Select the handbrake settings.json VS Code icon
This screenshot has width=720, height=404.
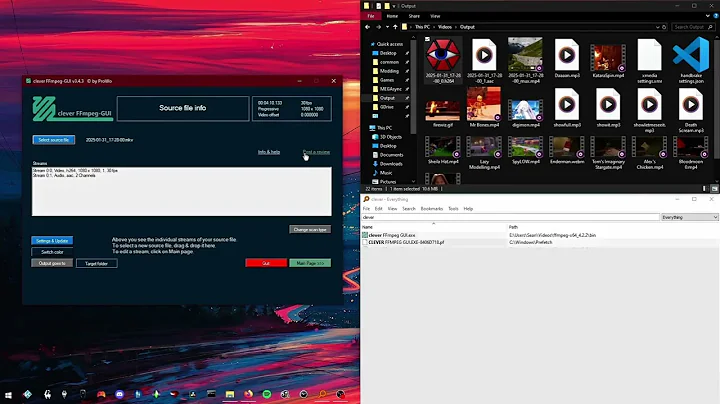tap(691, 55)
